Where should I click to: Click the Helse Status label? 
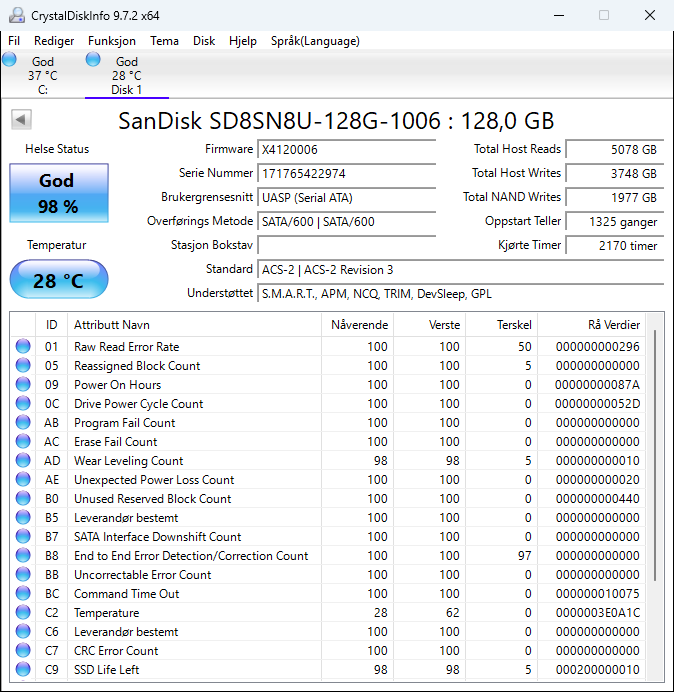point(57,149)
